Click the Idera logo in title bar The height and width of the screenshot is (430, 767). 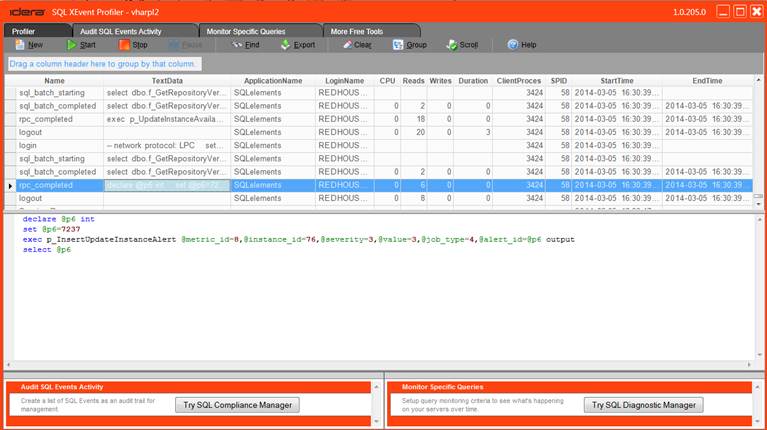pyautogui.click(x=27, y=12)
